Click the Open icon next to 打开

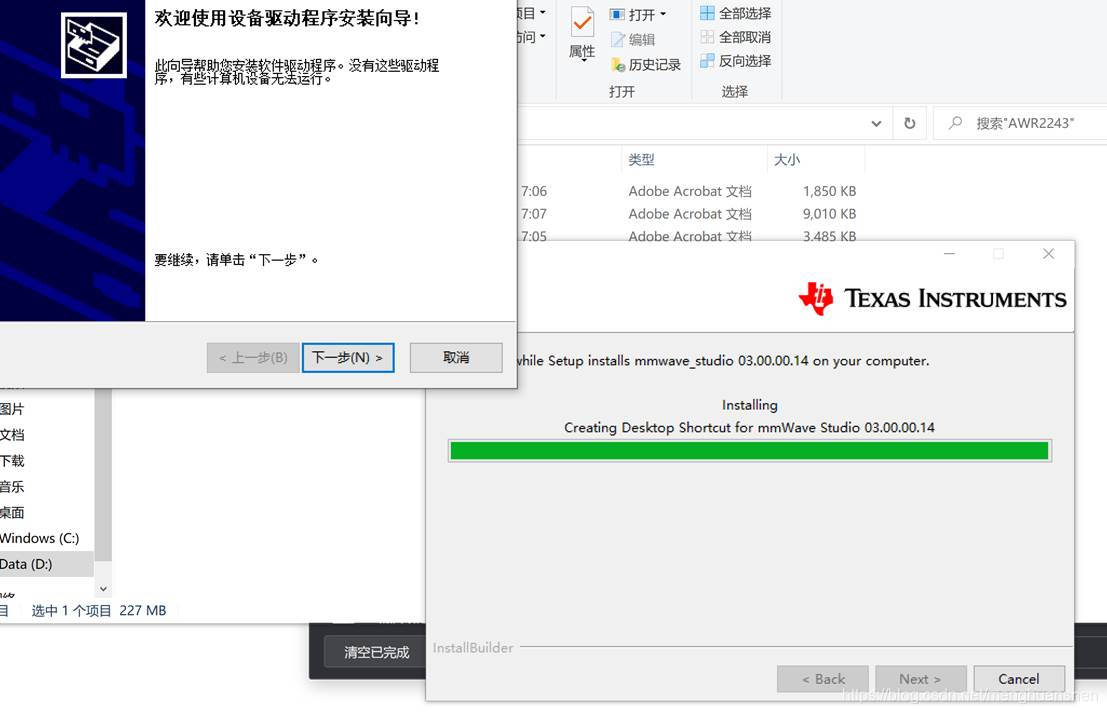tap(617, 15)
